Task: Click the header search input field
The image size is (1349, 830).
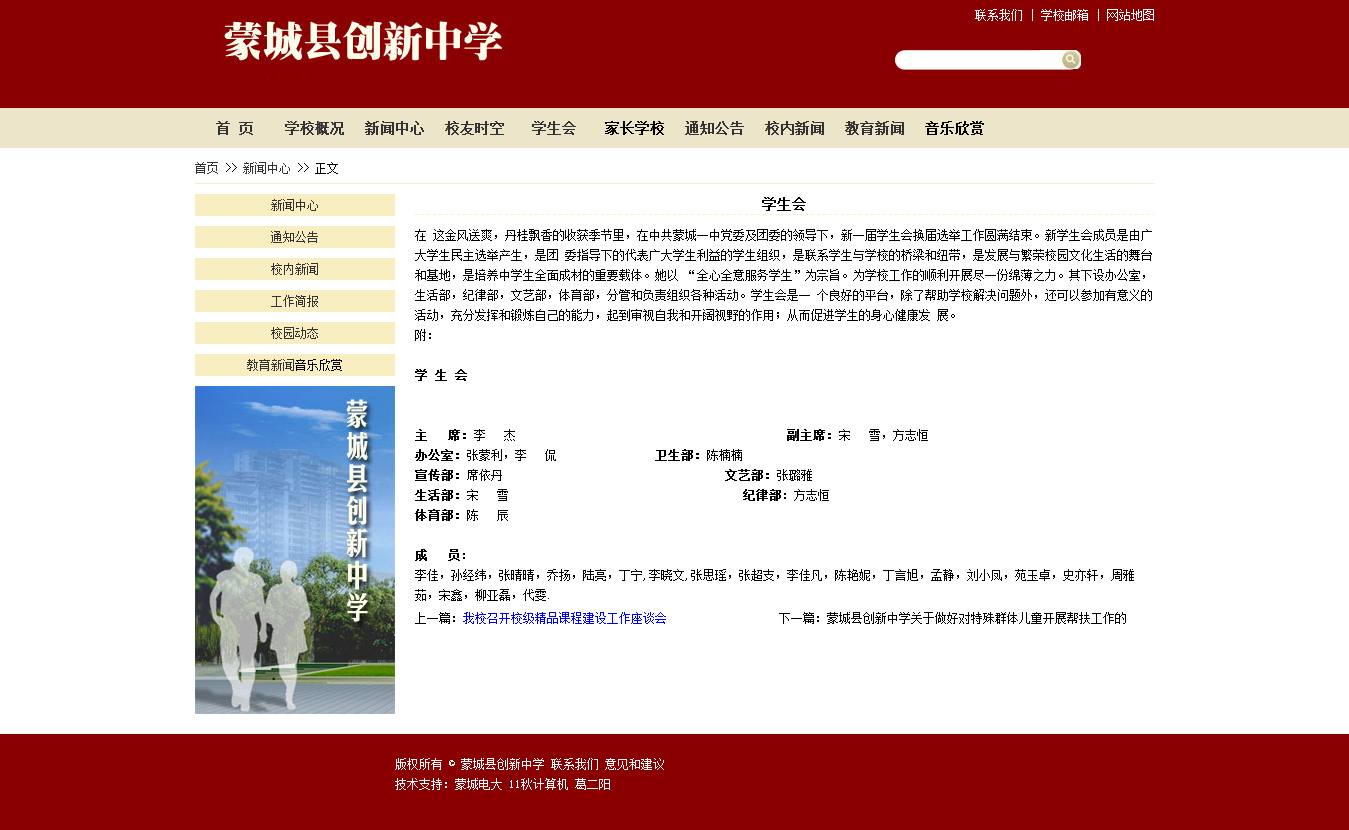Action: [x=977, y=60]
